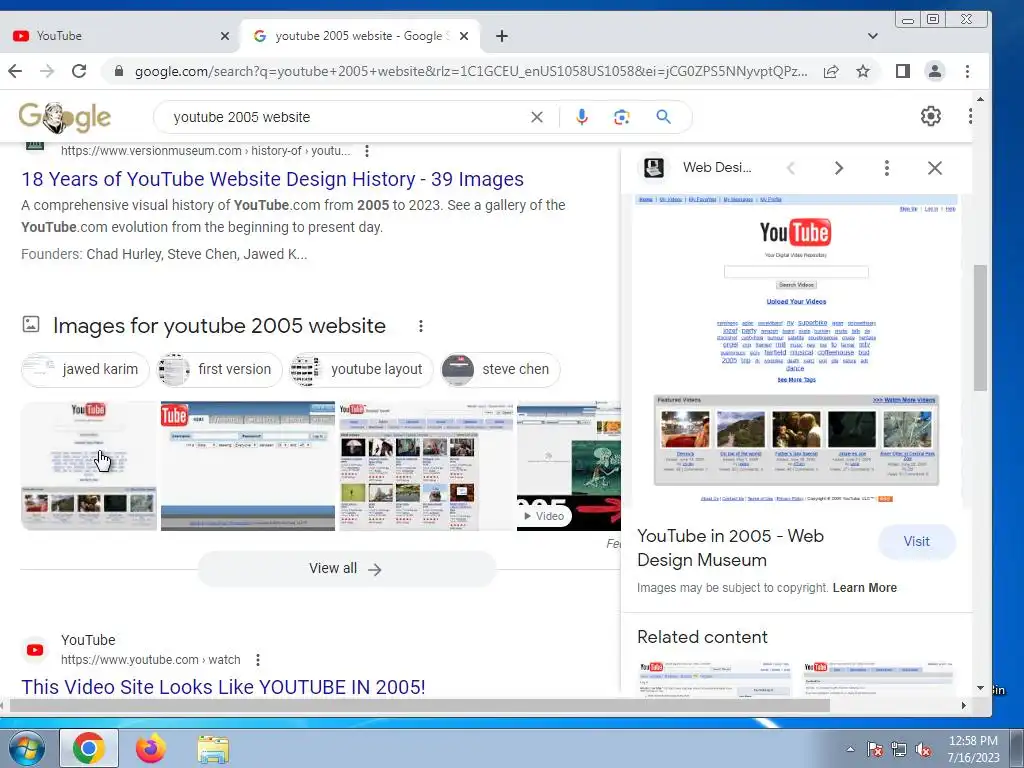Click the scroll-down arrow of page scrollbar
Image resolution: width=1024 pixels, height=768 pixels.
coord(980,688)
